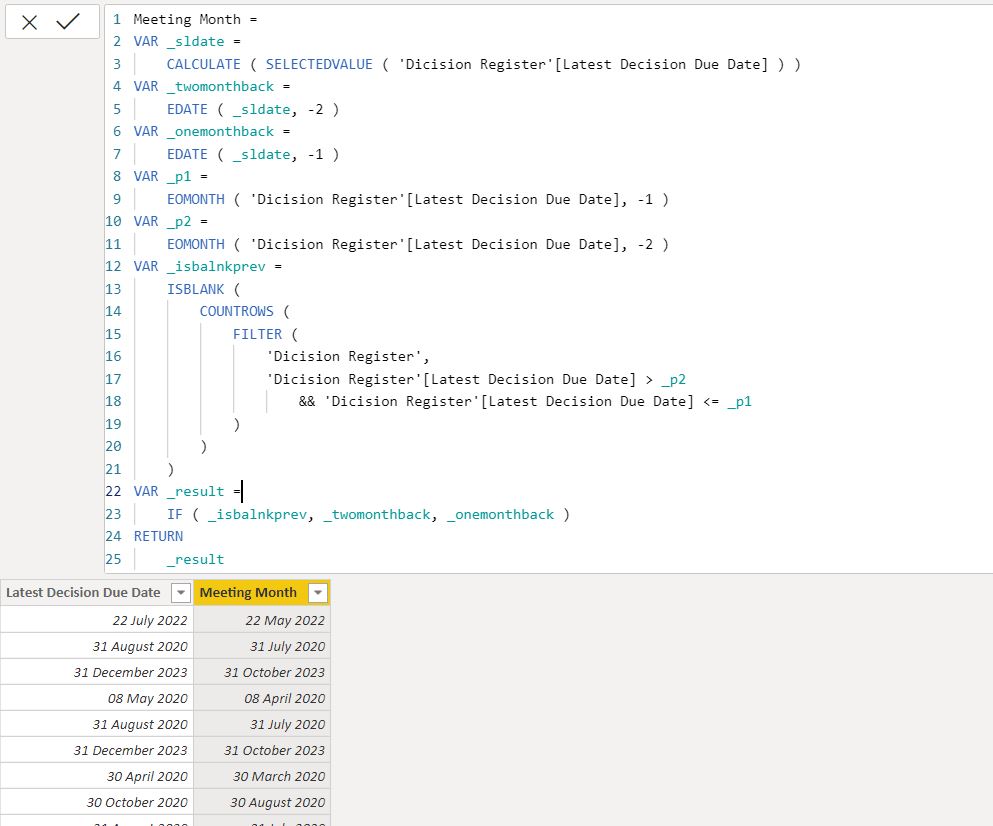Click the _twomonthback variable on line 4
This screenshot has height=826, width=993.
(220, 87)
